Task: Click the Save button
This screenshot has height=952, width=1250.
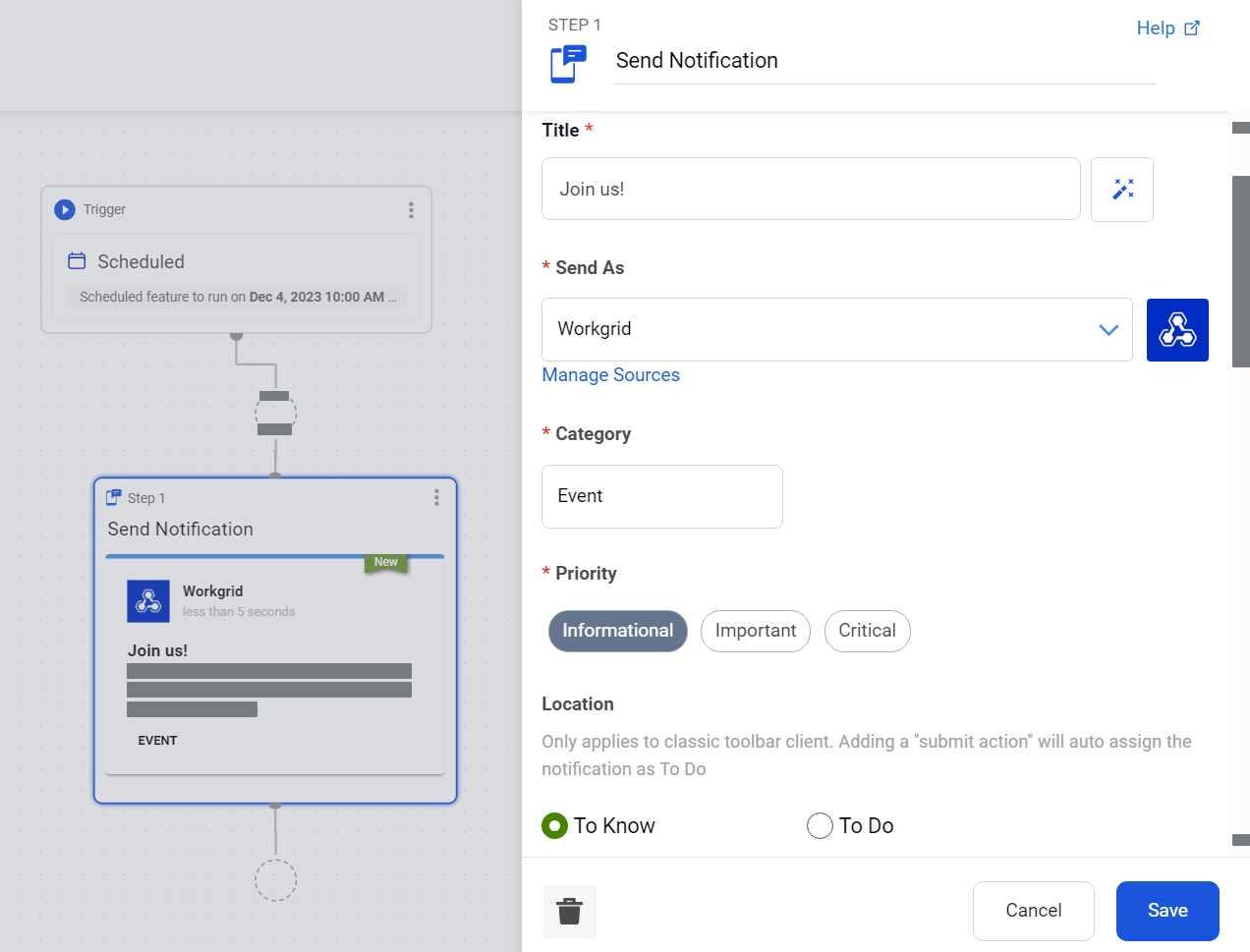Action: pyautogui.click(x=1167, y=911)
